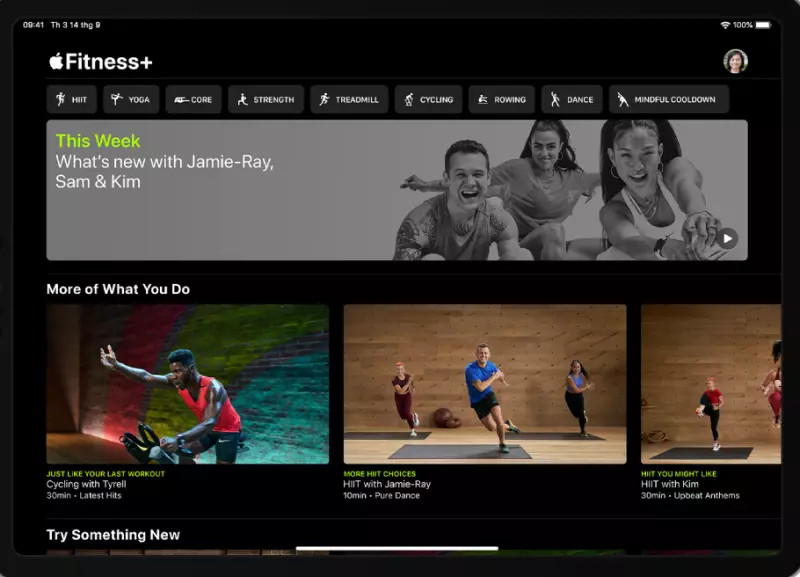Viewport: 800px width, 577px height.
Task: Choose the Core plank icon
Action: pyautogui.click(x=181, y=99)
